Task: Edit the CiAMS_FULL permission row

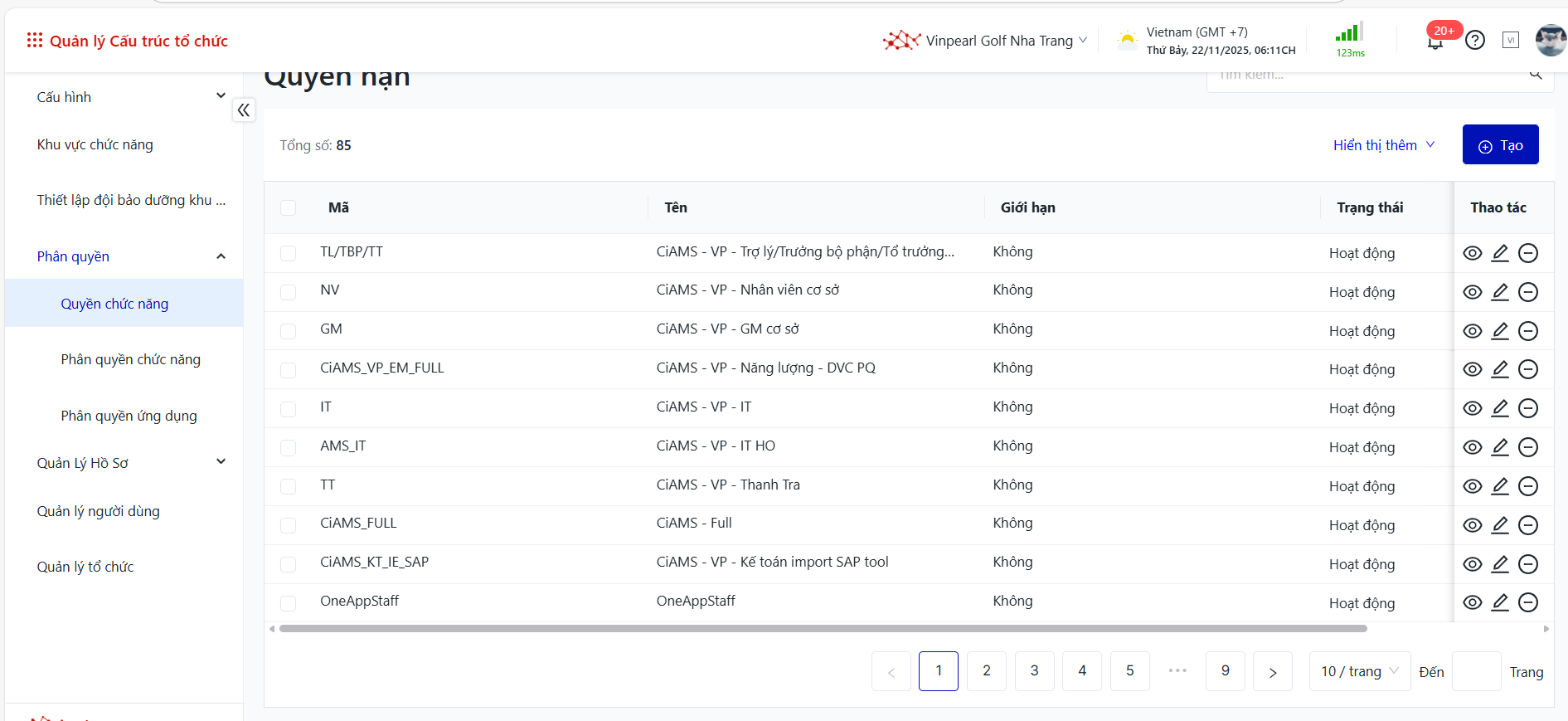Action: [1500, 525]
